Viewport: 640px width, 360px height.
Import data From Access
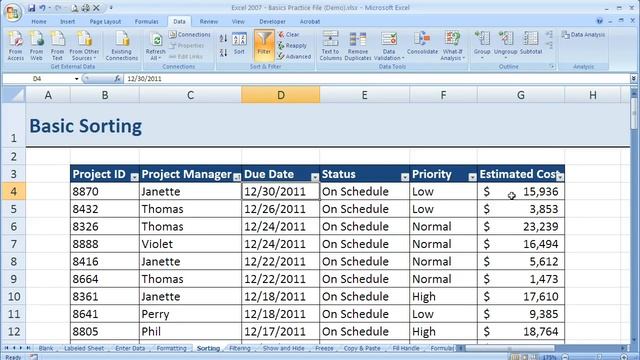[16, 46]
